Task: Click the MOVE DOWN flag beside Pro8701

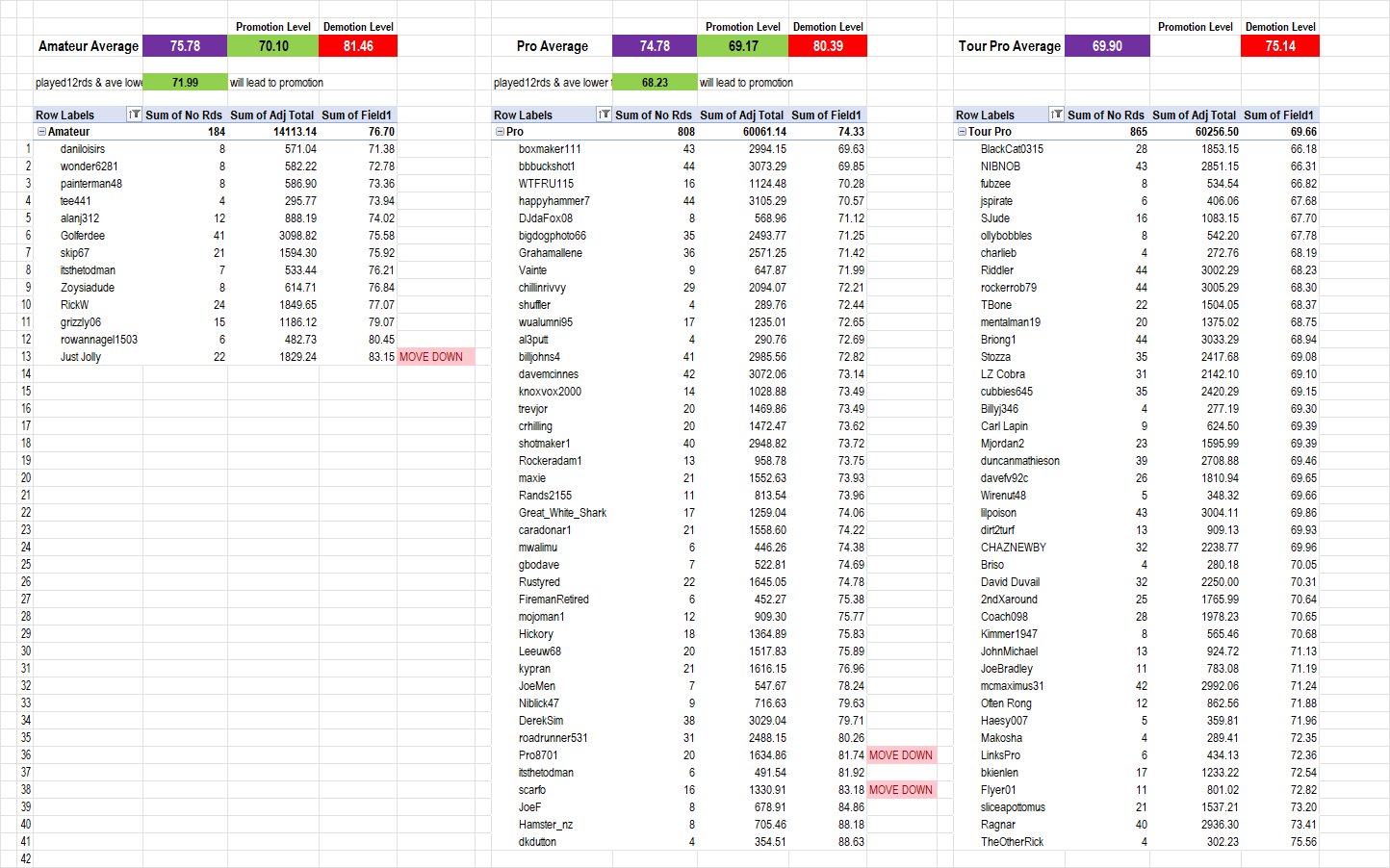Action: pyautogui.click(x=900, y=755)
